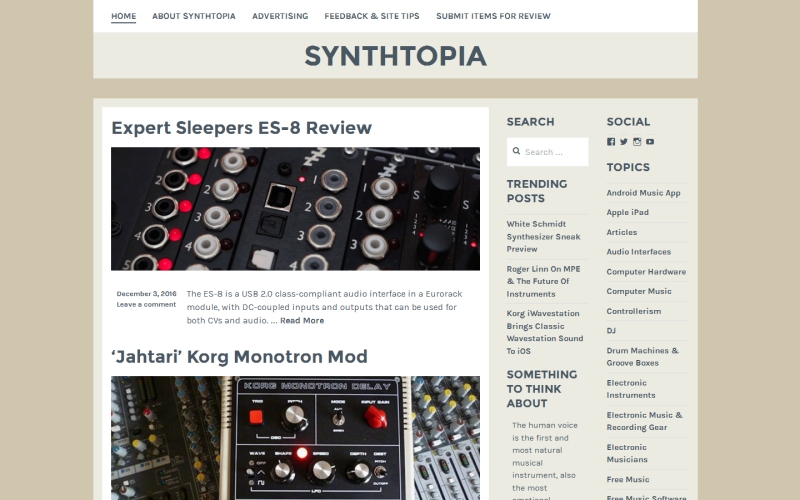The width and height of the screenshot is (800, 500).
Task: Select Electronic Instruments topic
Action: pyautogui.click(x=631, y=389)
